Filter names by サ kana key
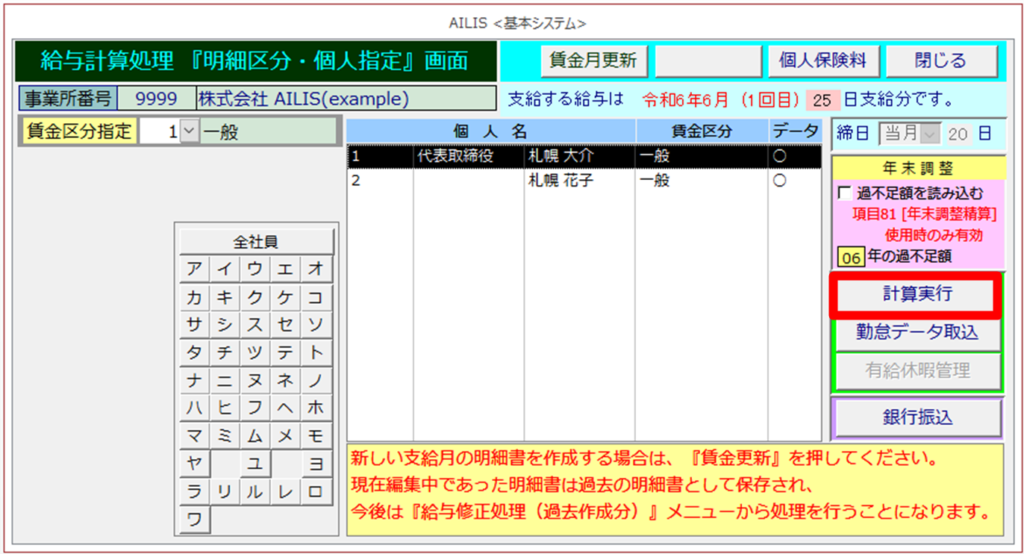1024x554 pixels. click(x=194, y=325)
